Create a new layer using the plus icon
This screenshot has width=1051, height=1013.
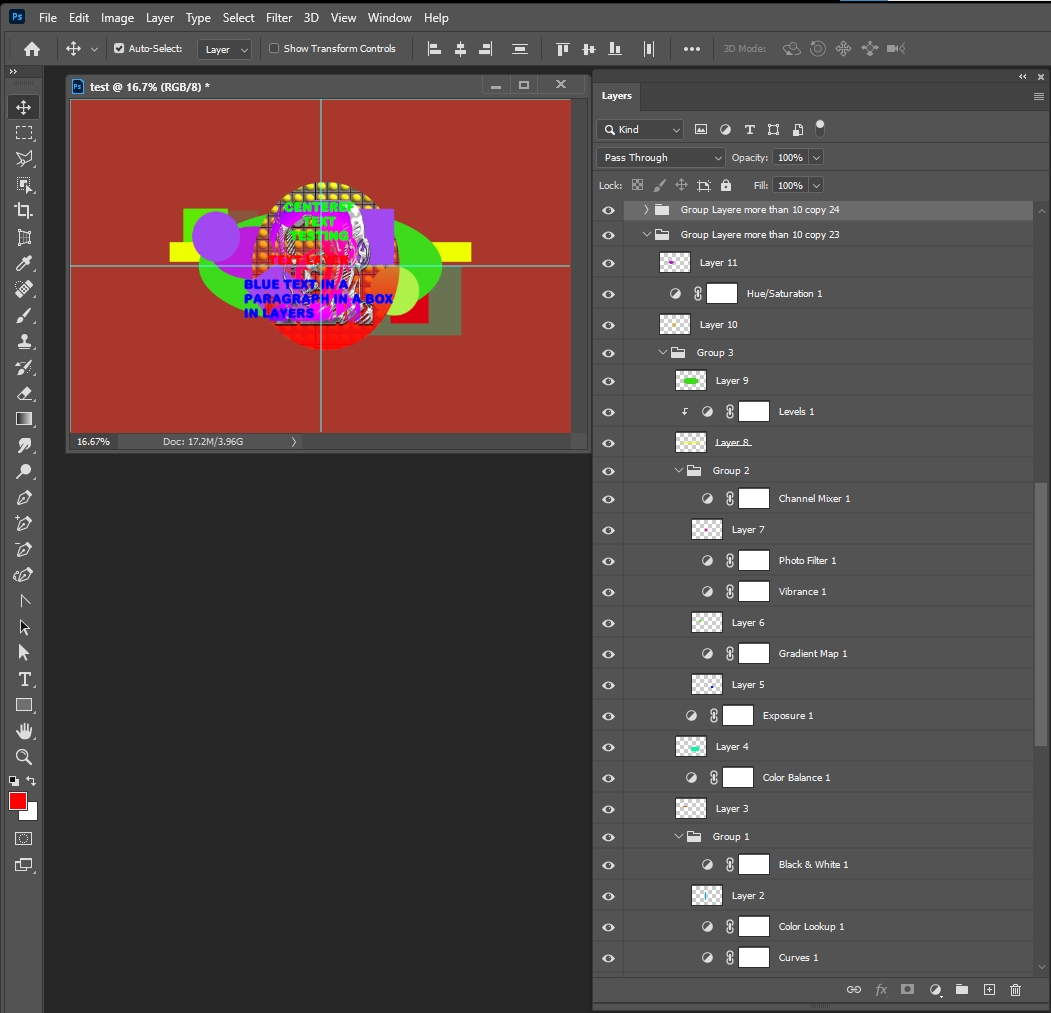click(989, 990)
